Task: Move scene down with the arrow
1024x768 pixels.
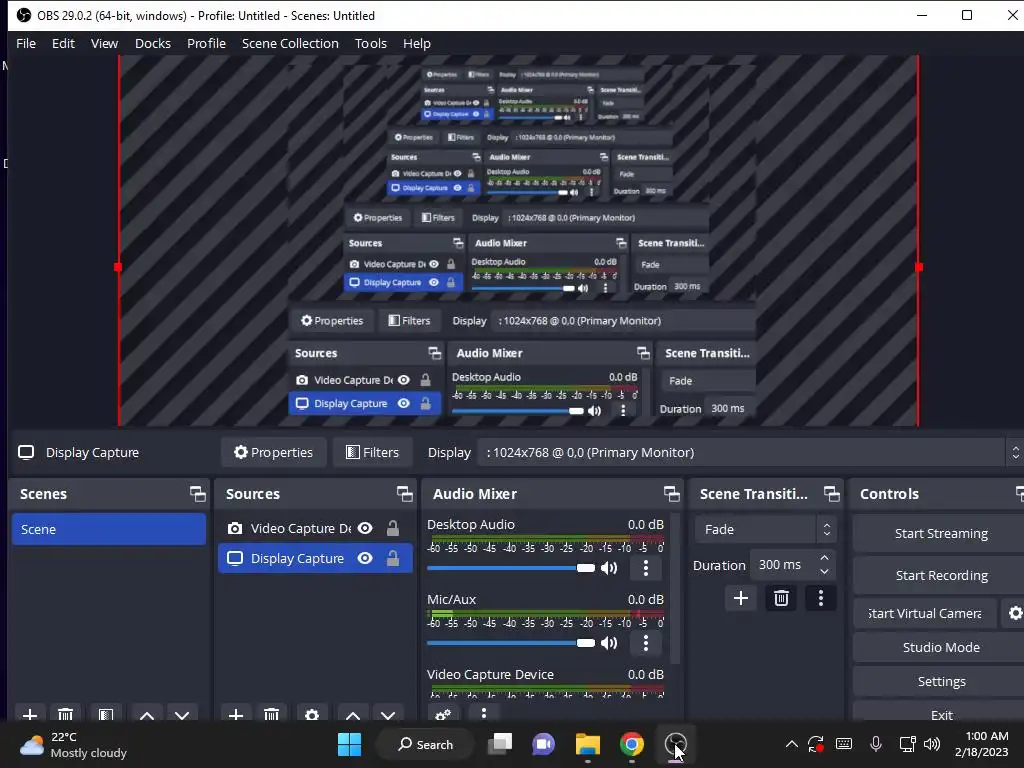Action: (x=182, y=714)
